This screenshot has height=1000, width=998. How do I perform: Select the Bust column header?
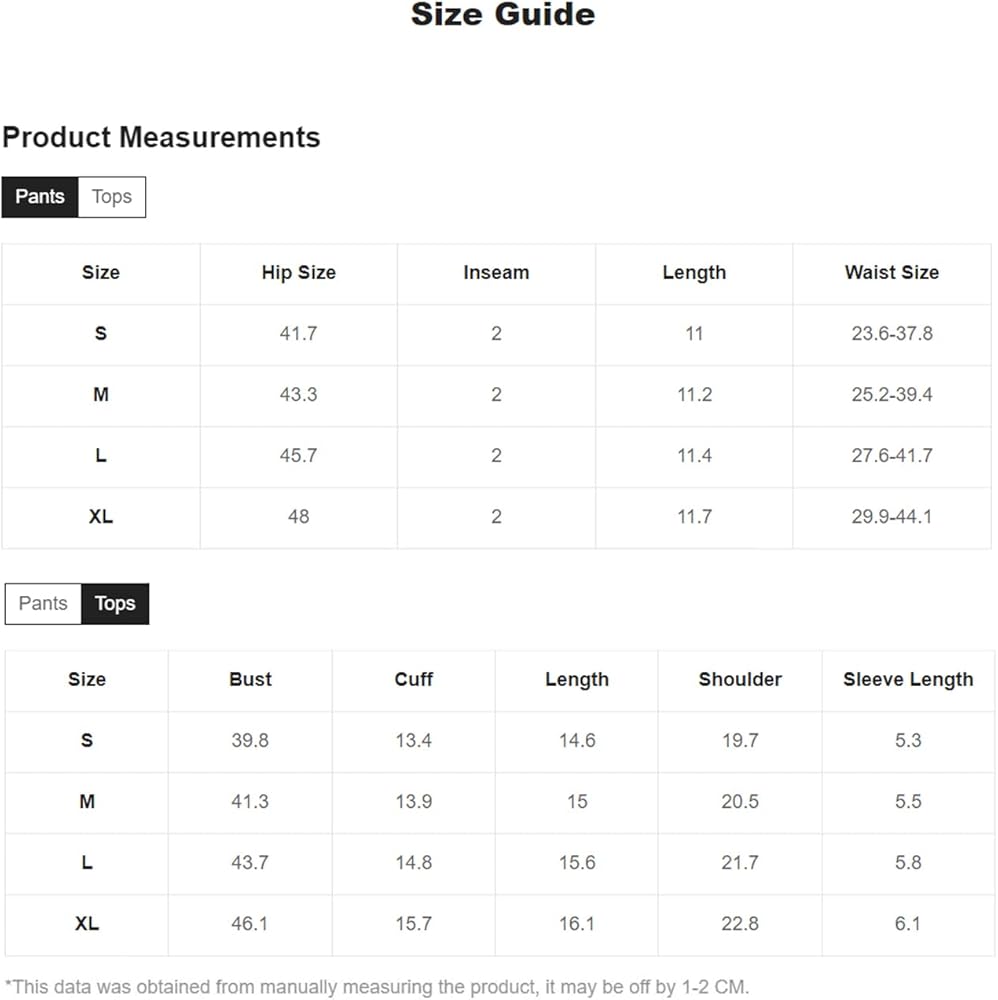[250, 680]
